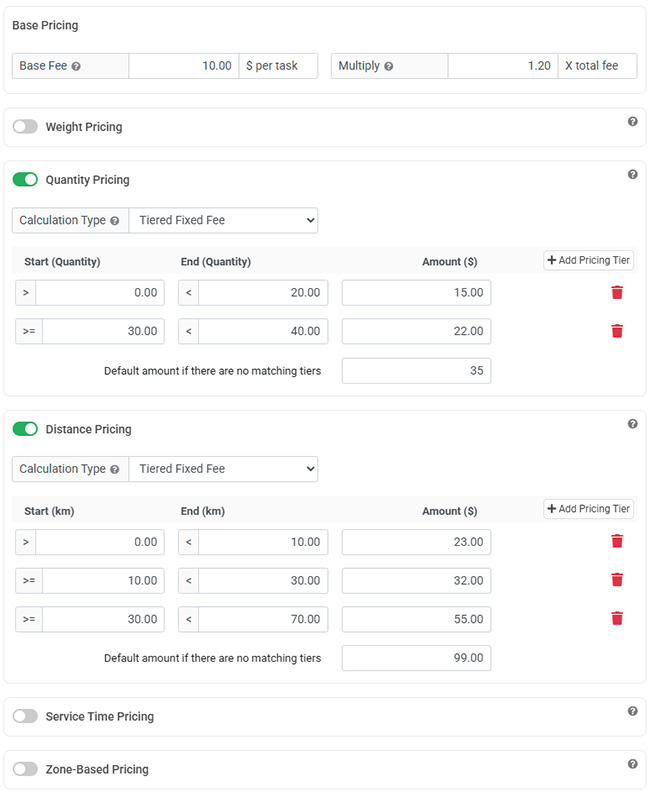Click help icon next to Multiply label
650x792 pixels.
(388, 67)
